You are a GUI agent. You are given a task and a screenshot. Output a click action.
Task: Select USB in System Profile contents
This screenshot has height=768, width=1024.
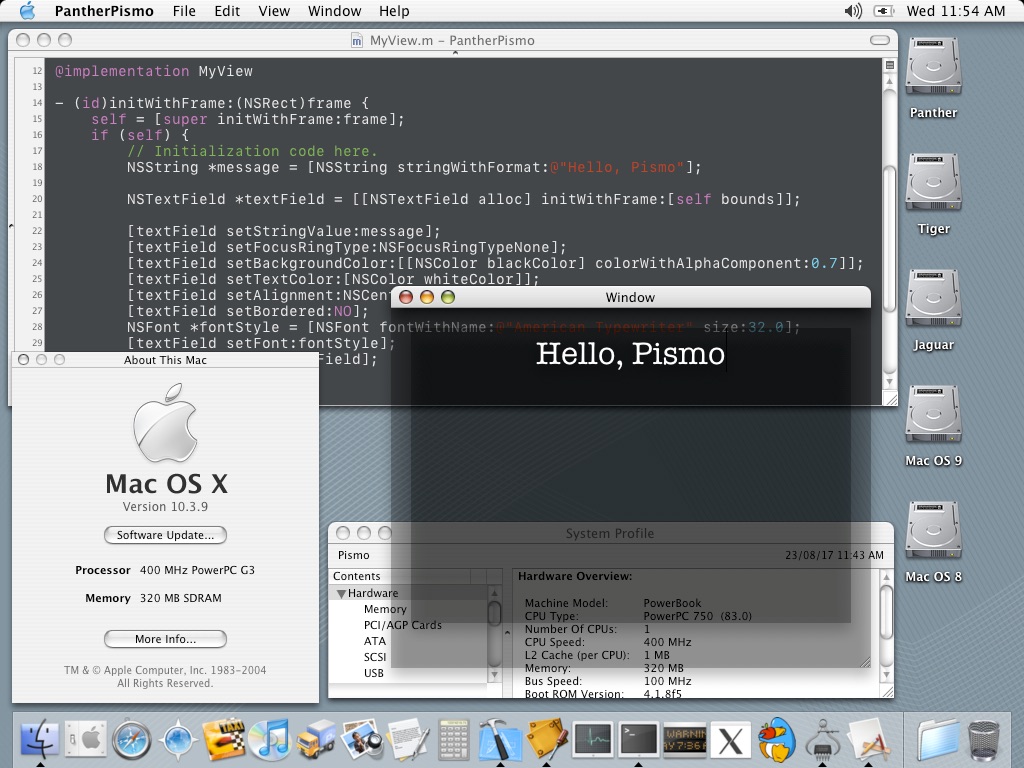tap(374, 673)
